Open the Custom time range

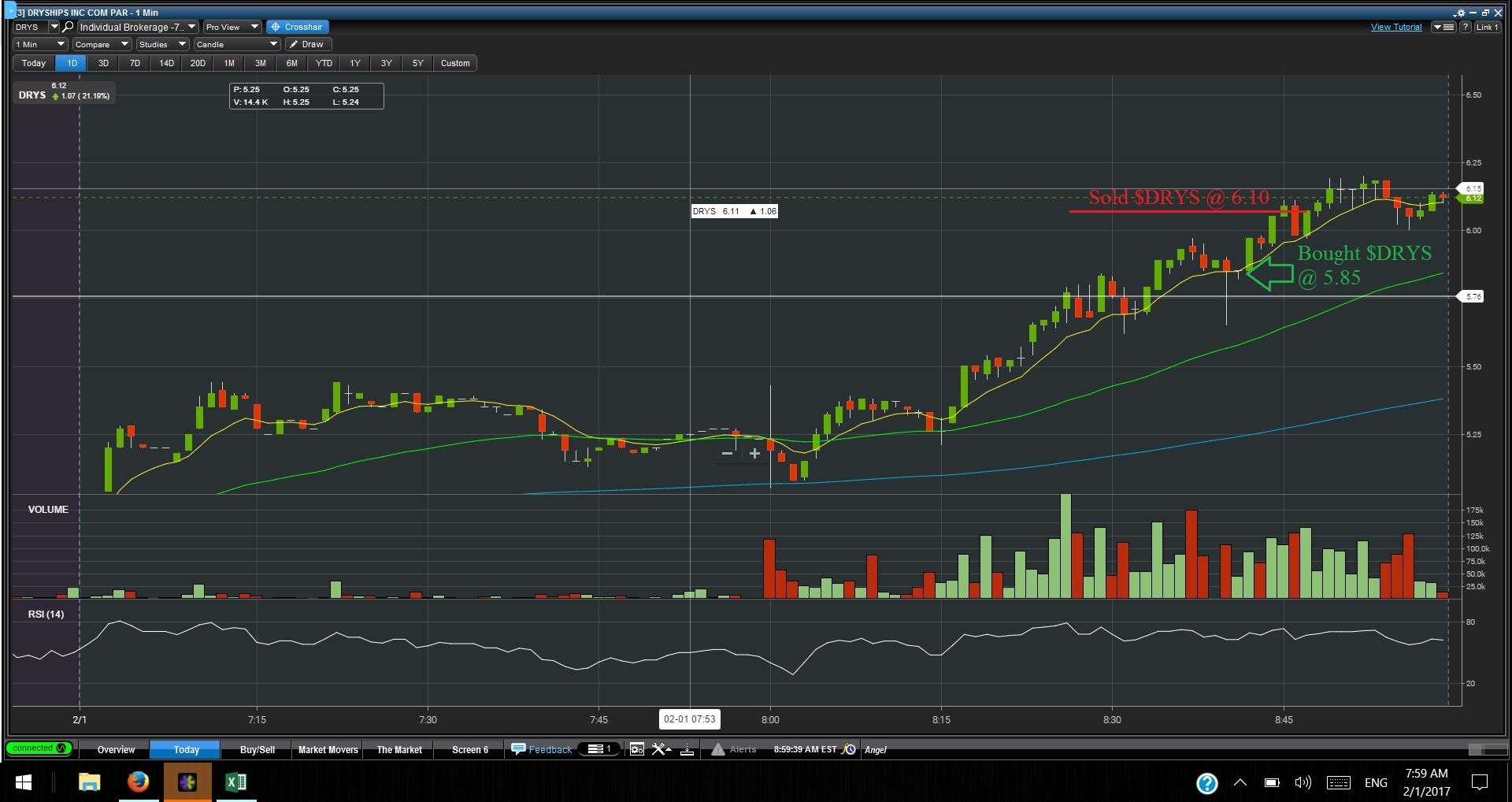pos(455,63)
